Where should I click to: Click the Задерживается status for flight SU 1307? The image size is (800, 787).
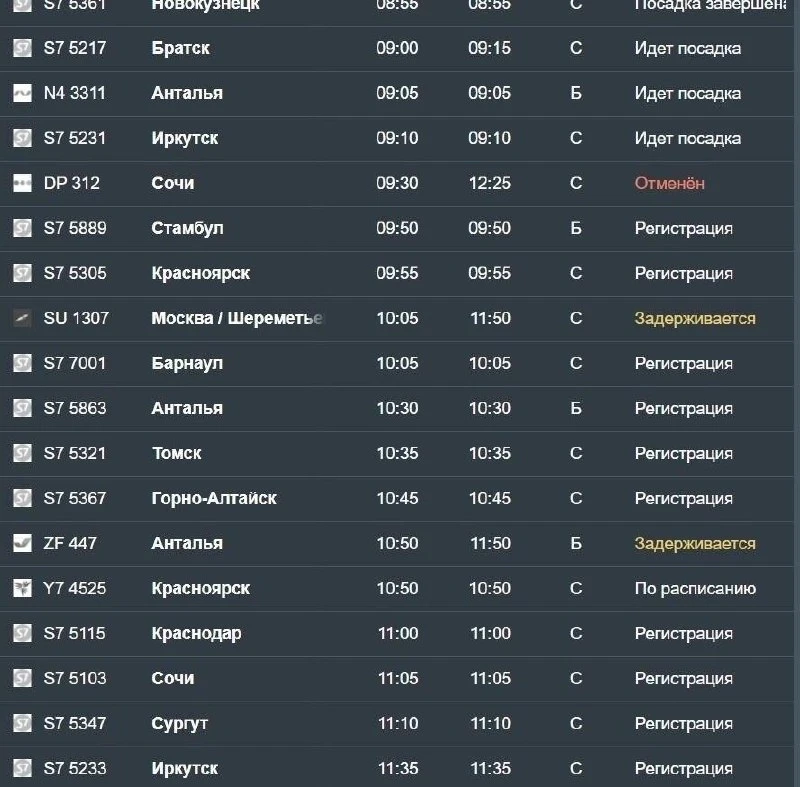[x=695, y=318]
